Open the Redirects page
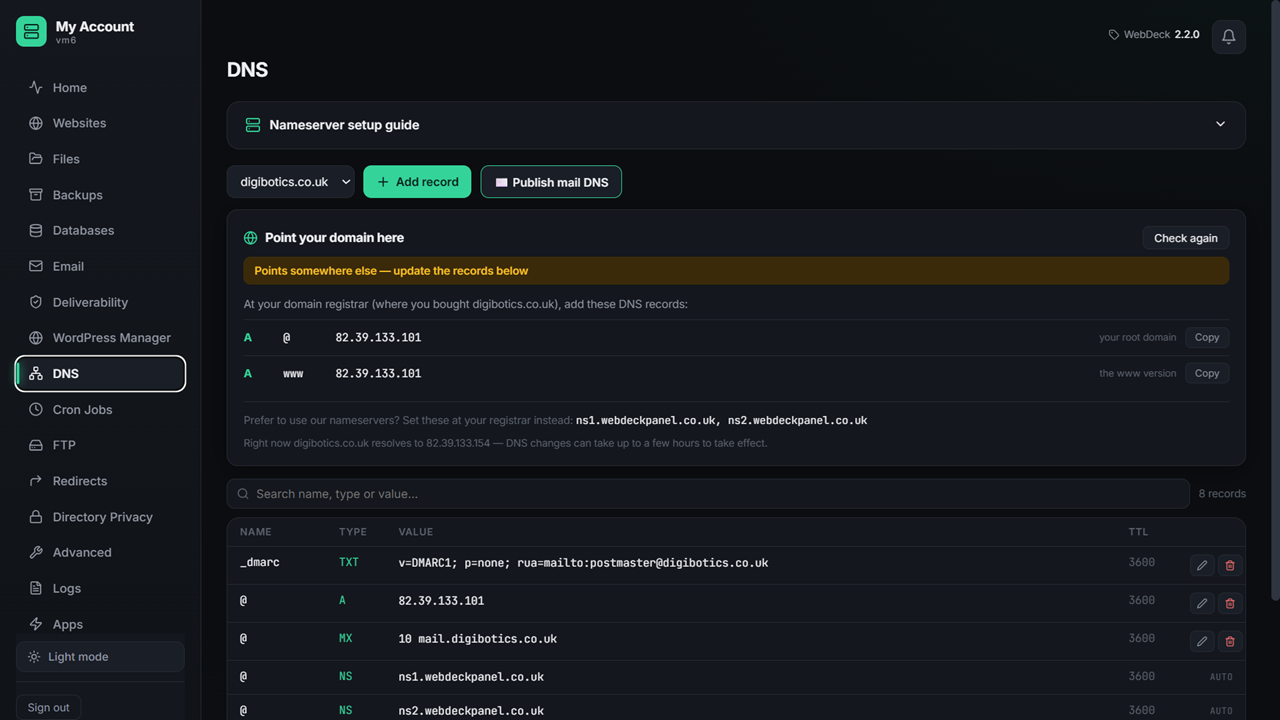 [100, 481]
